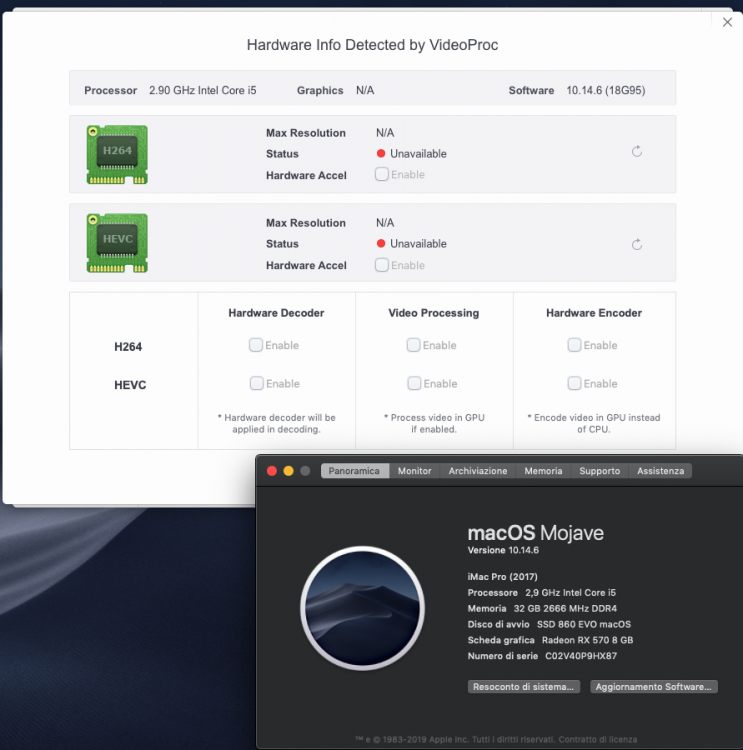Click the 2.90 GHz Intel Core i5 value
743x750 pixels.
point(203,90)
